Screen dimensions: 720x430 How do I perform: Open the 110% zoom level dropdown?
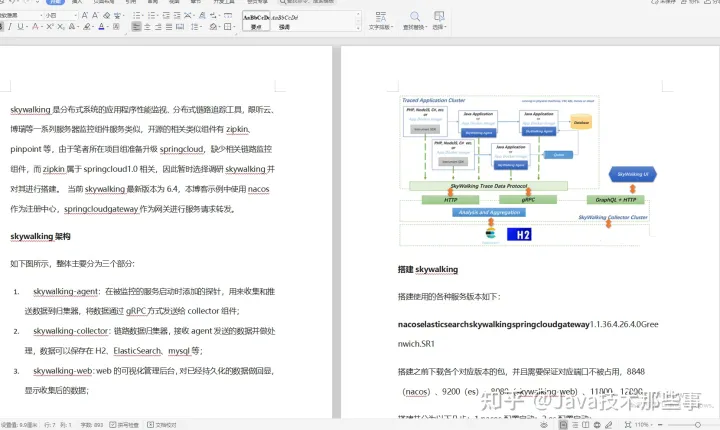[643, 425]
